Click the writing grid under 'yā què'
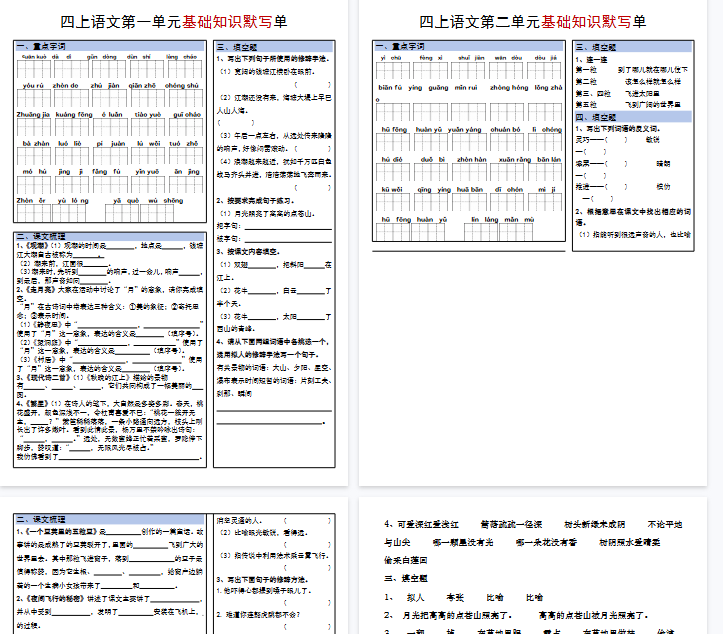The height and width of the screenshot is (634, 723). tap(122, 213)
